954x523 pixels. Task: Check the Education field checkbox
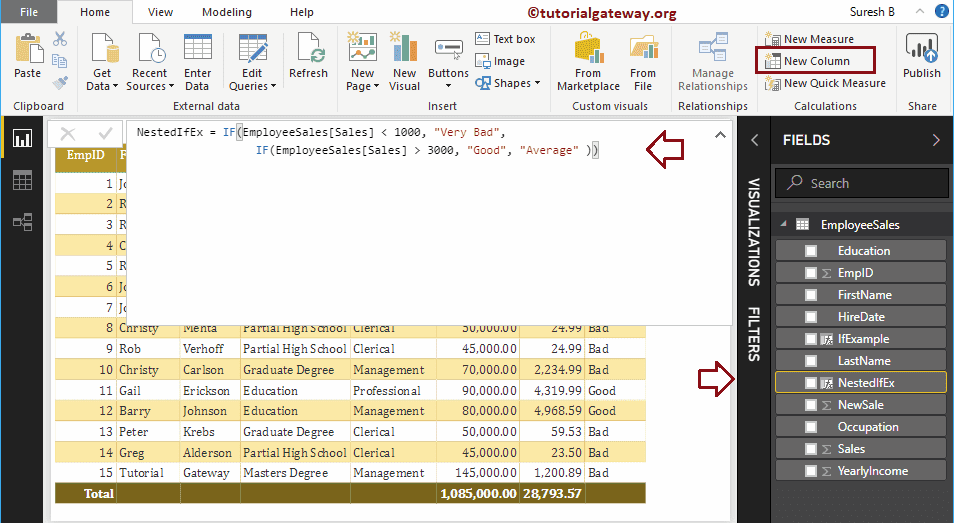[x=811, y=251]
